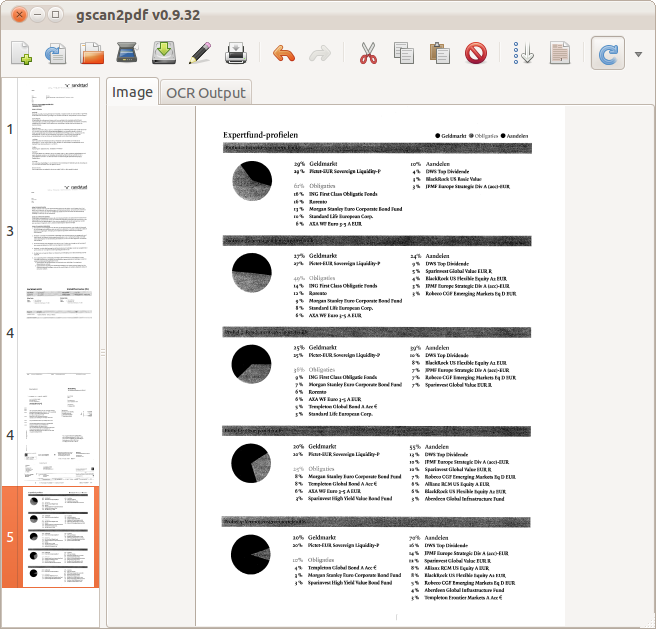
Task: Select page 3 thumbnail
Action: click(x=58, y=231)
